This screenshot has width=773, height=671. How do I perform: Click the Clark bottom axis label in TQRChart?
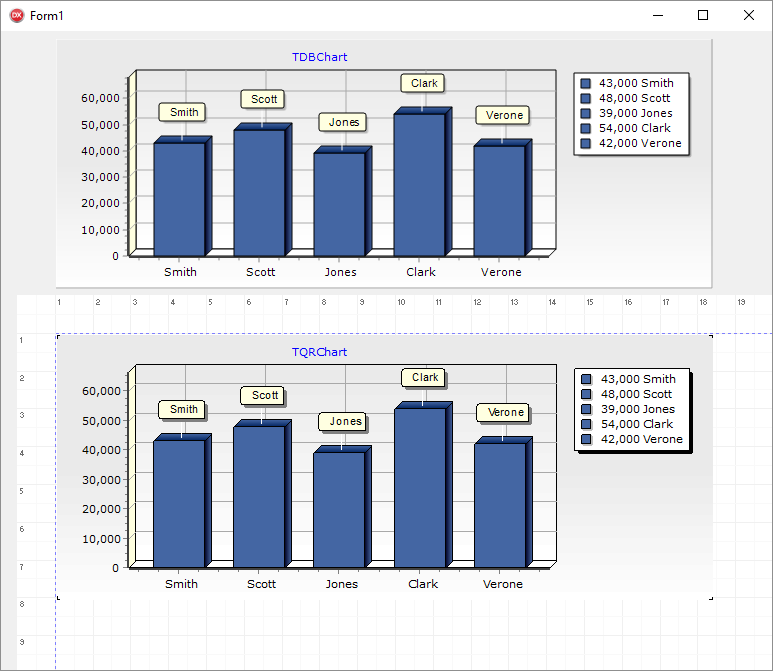423,584
